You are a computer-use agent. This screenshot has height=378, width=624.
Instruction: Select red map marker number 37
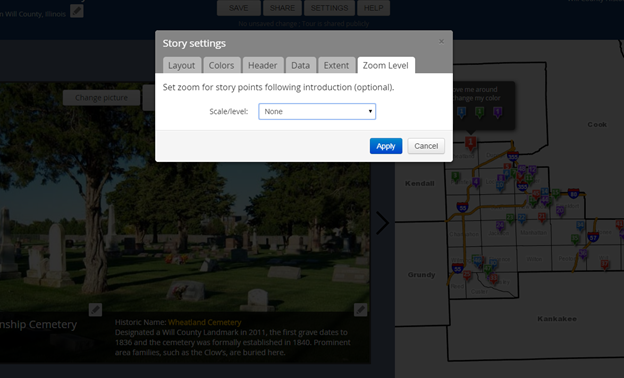click(604, 264)
